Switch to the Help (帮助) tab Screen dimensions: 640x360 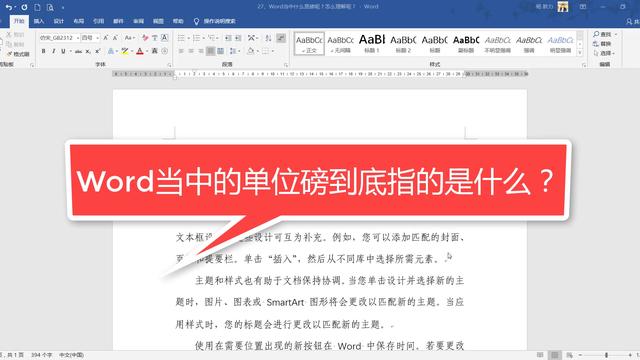[x=178, y=21]
